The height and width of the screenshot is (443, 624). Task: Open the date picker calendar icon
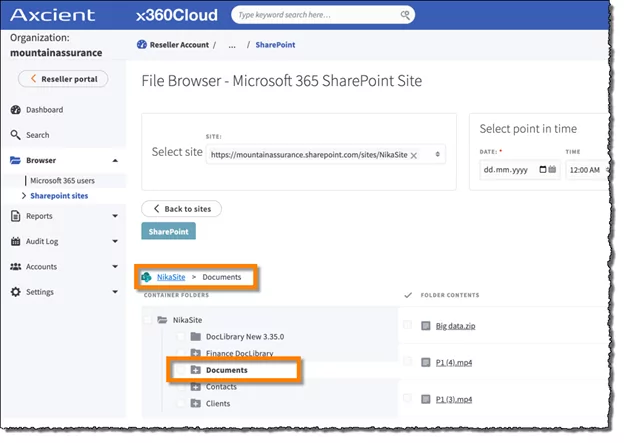(x=552, y=170)
